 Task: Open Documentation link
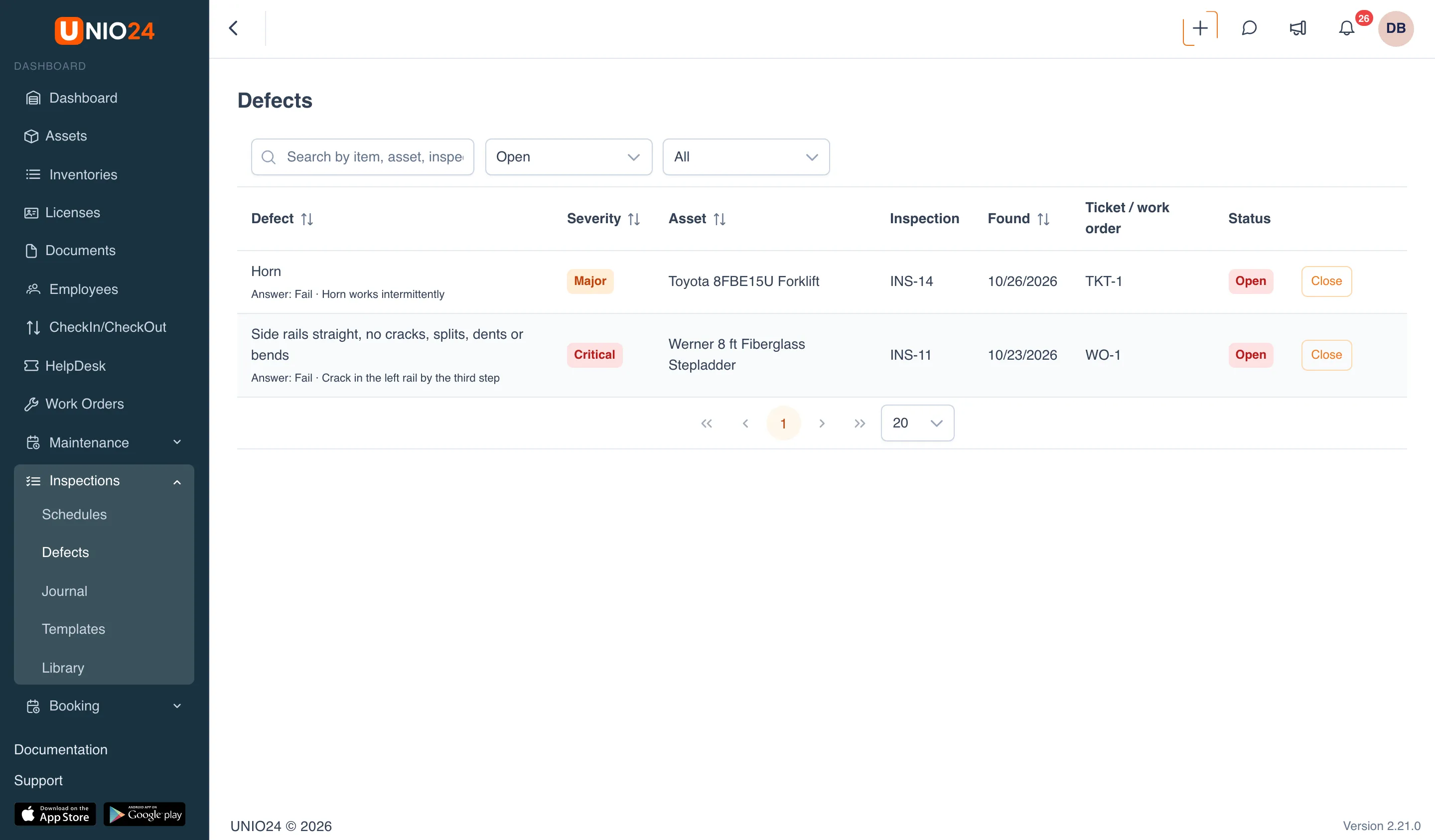[60, 749]
